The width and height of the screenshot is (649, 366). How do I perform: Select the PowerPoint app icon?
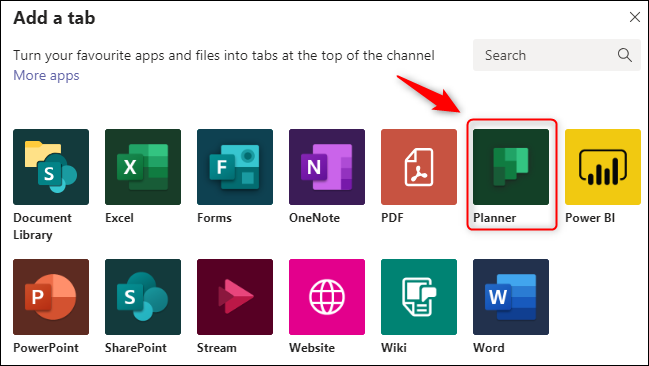pos(51,297)
